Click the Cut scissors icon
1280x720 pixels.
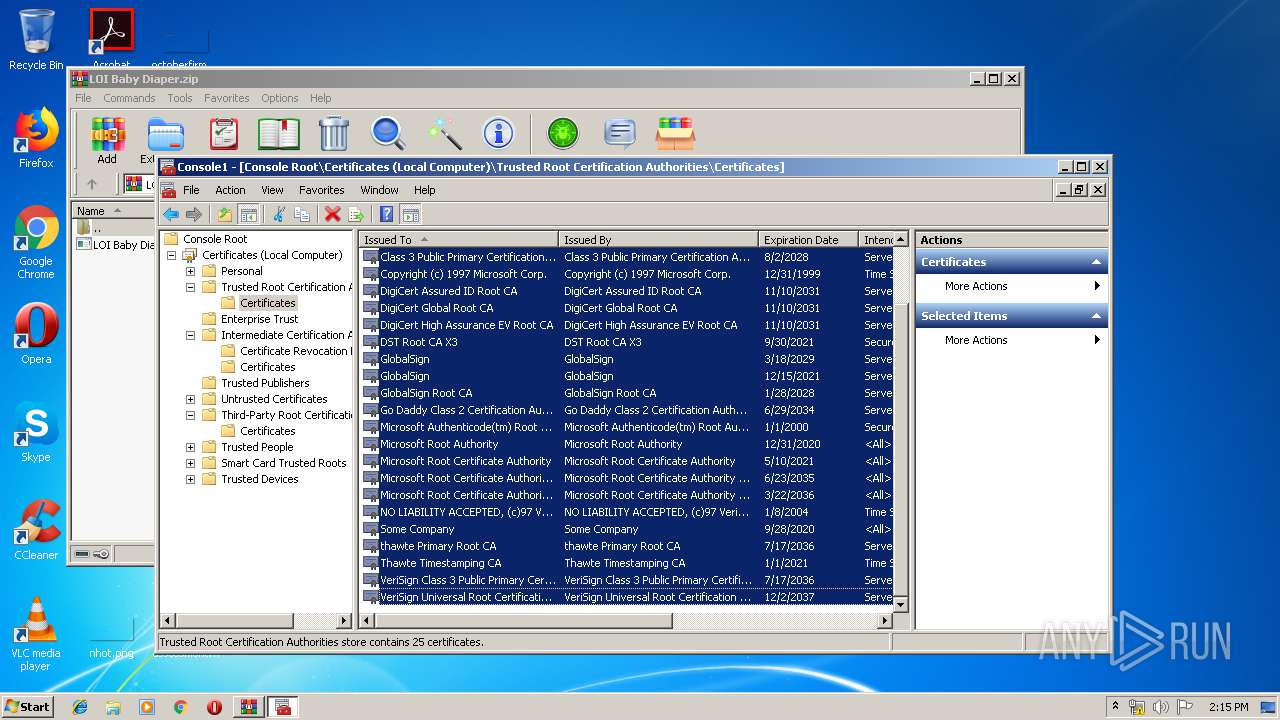coord(279,214)
